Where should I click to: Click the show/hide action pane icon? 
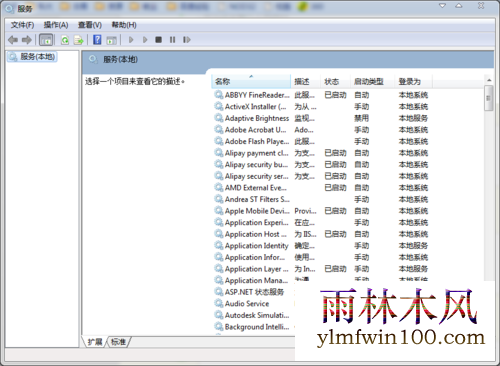(x=111, y=40)
